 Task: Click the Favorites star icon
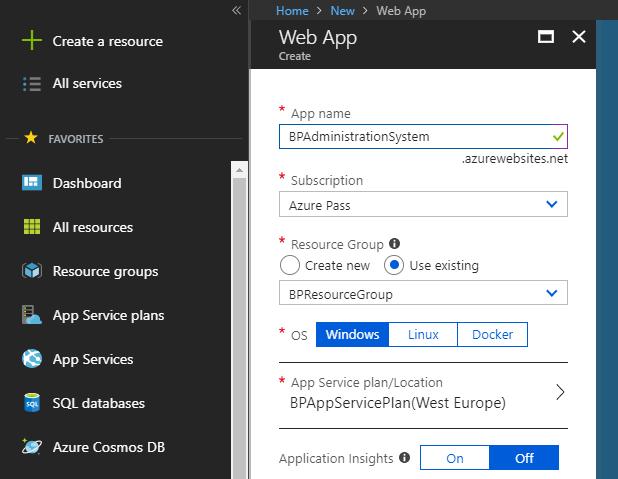click(x=31, y=138)
